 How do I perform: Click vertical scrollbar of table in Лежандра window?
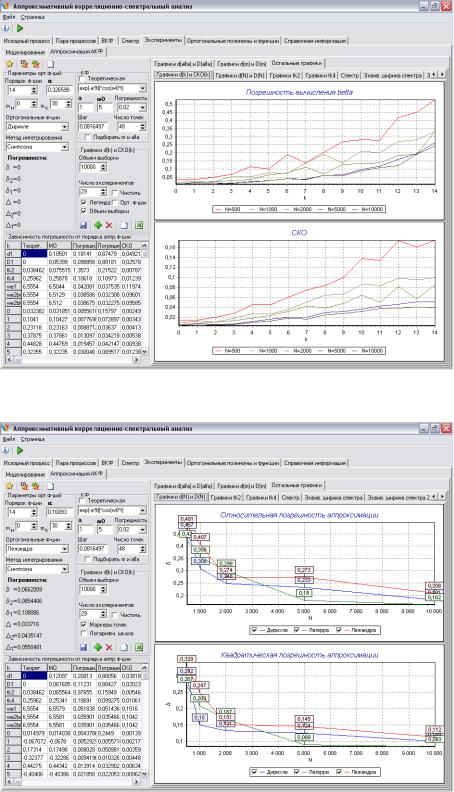145,721
